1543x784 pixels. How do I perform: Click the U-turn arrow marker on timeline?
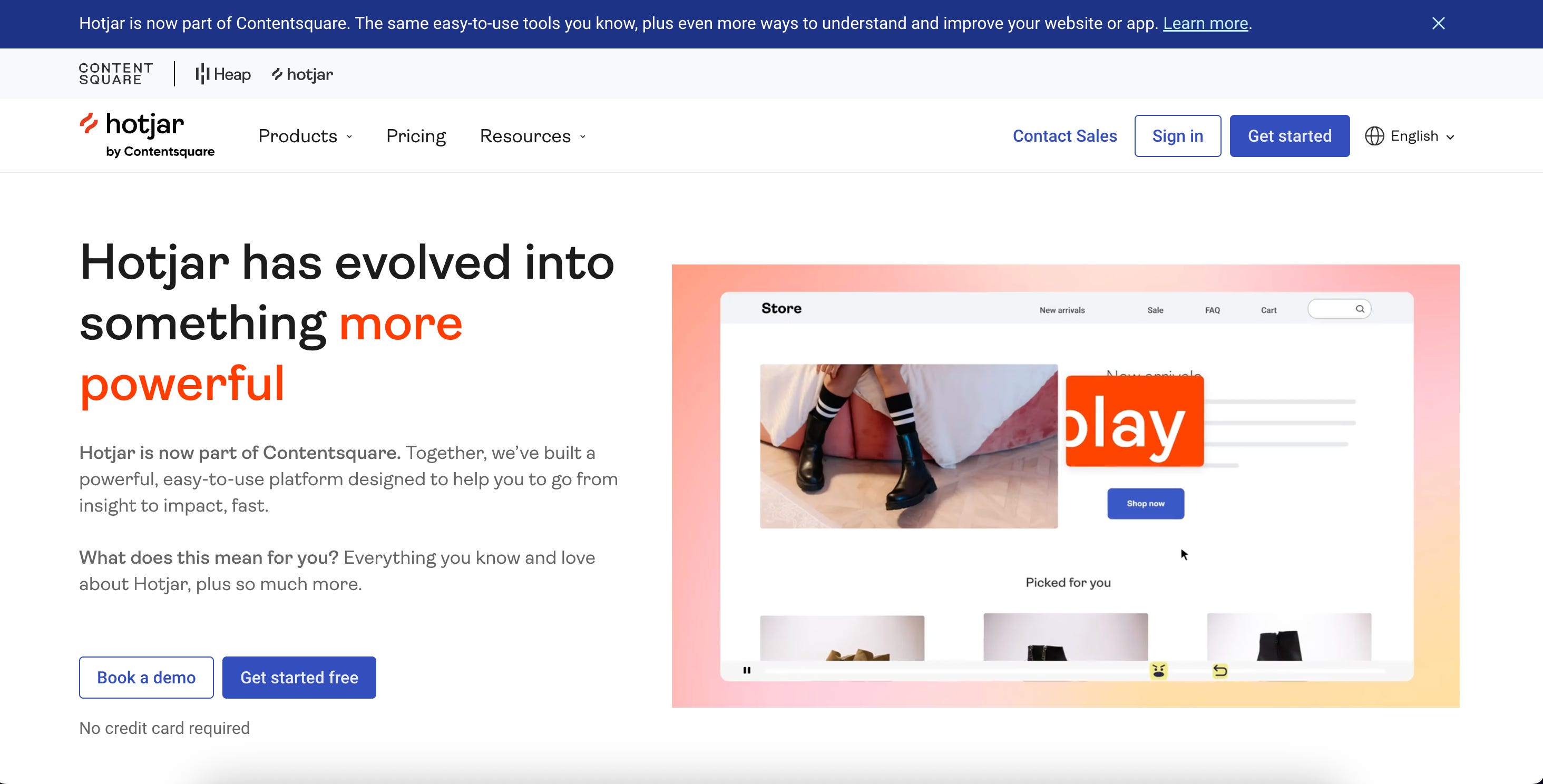click(1219, 670)
